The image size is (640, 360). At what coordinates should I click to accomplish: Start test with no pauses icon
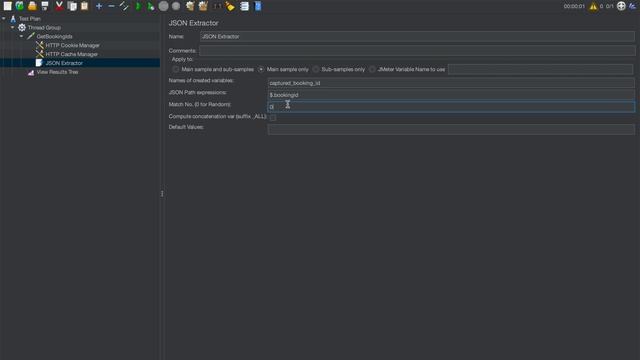pos(151,6)
